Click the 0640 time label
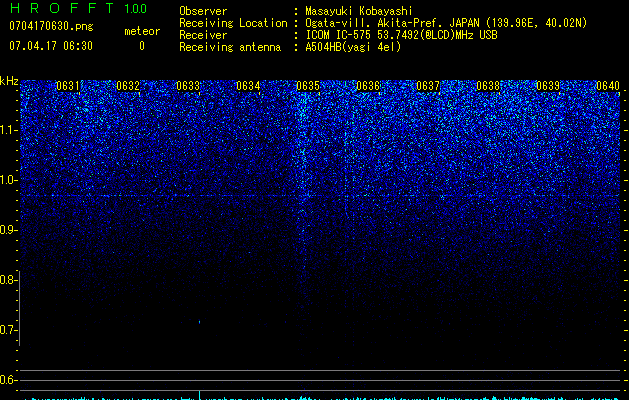 (x=608, y=86)
